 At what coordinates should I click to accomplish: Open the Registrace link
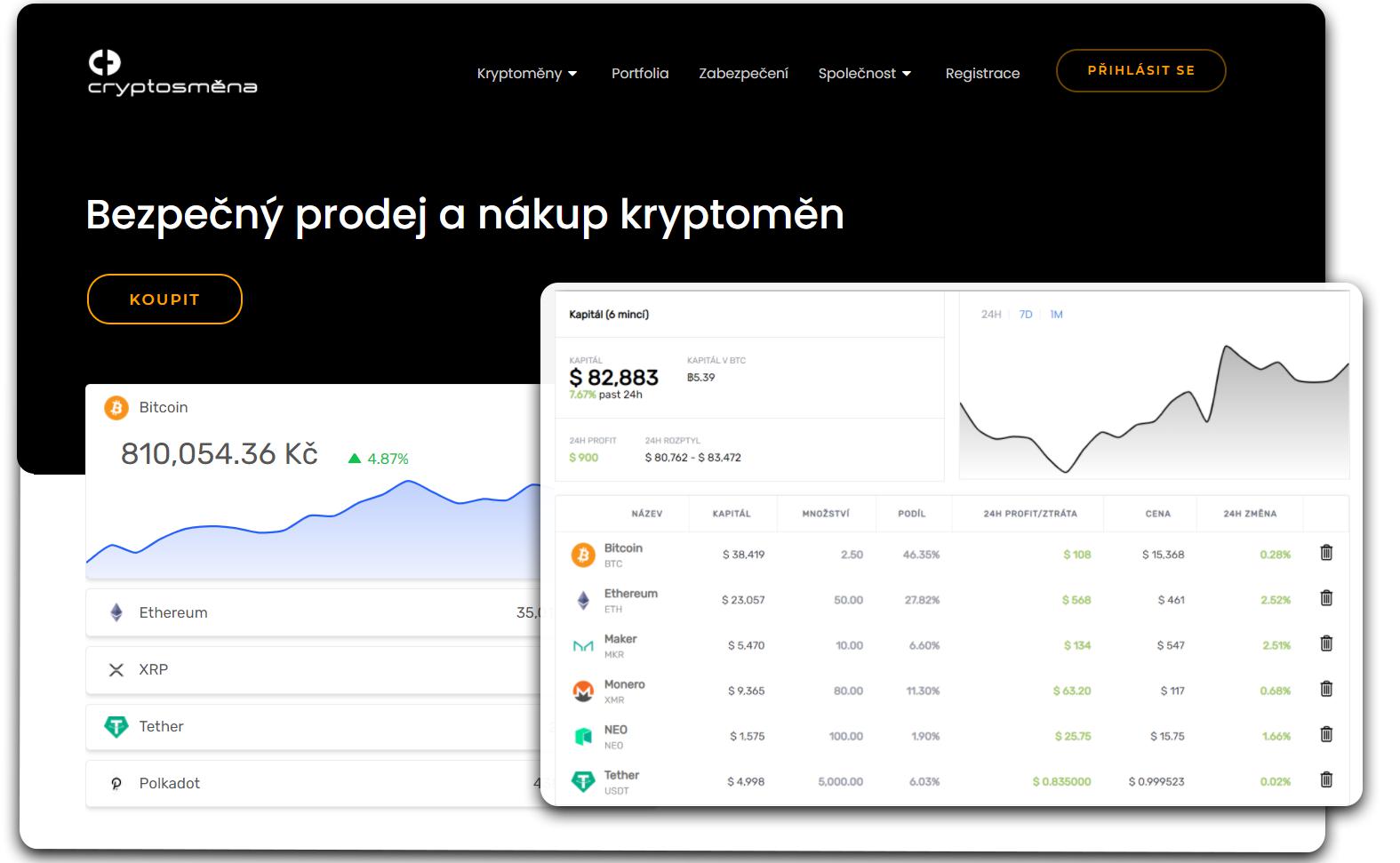coord(982,73)
